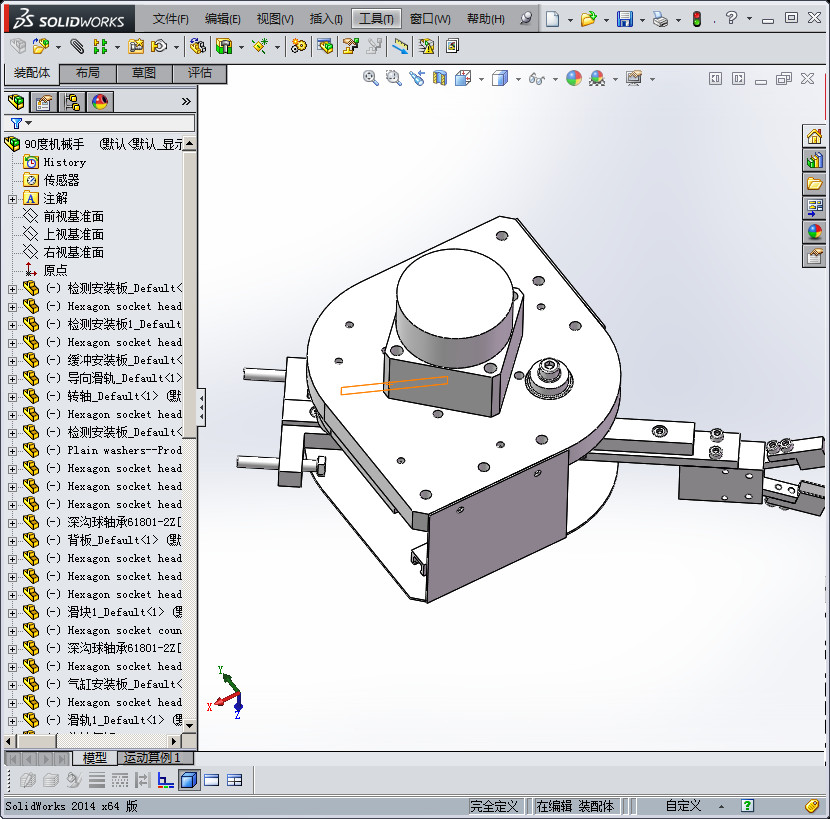
Task: Click the Custom Properties icon in task pane
Action: click(x=814, y=256)
